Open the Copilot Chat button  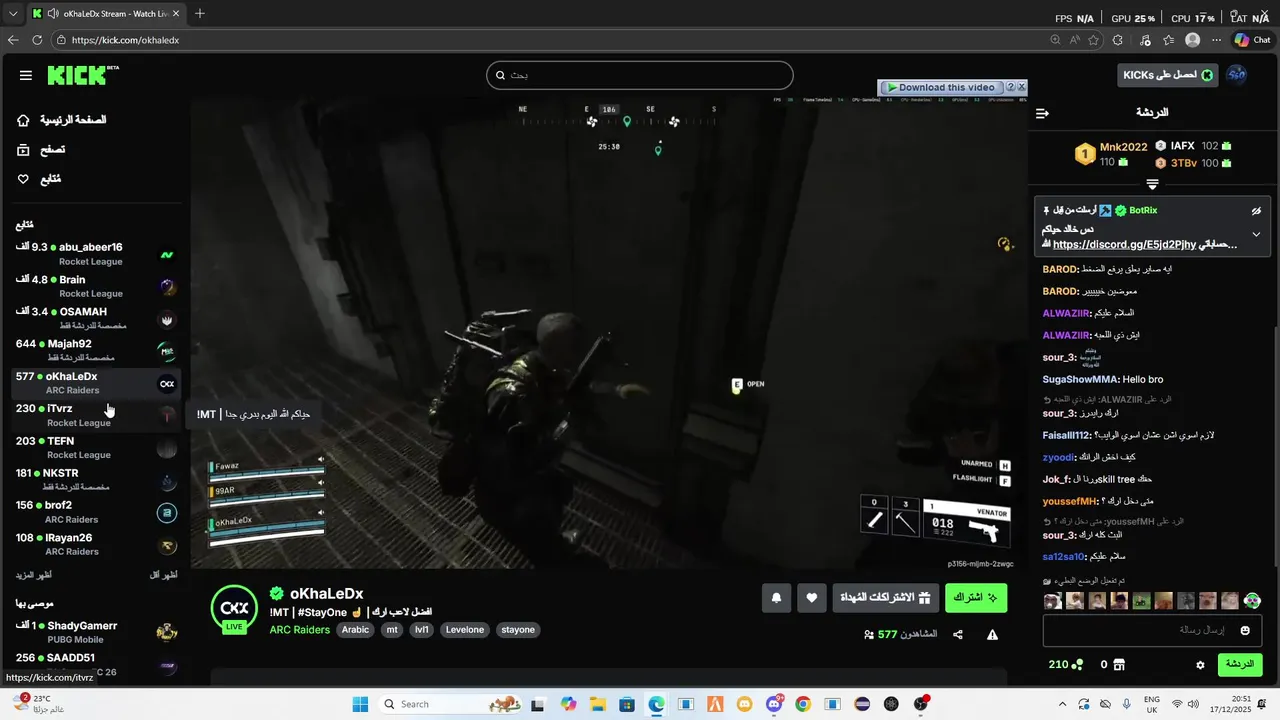coord(1252,40)
